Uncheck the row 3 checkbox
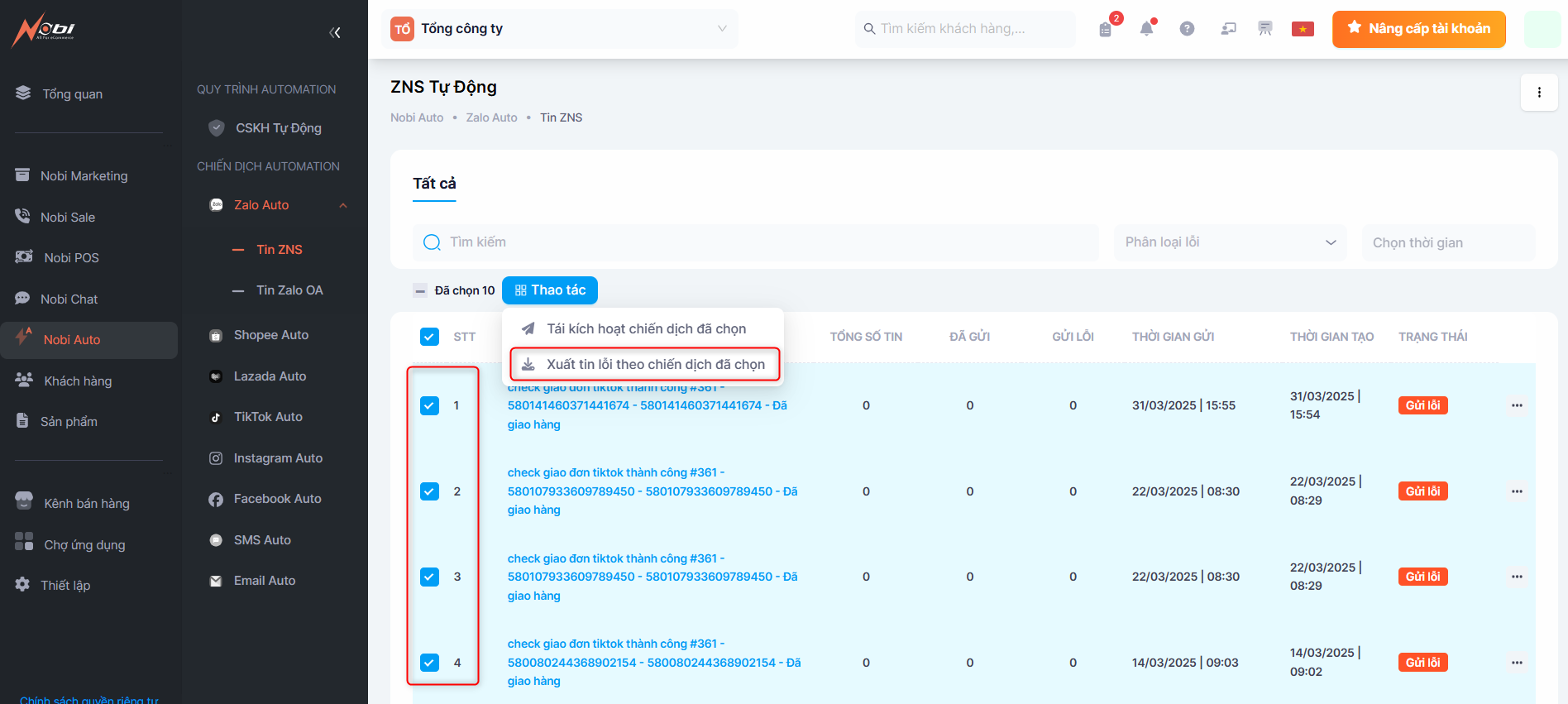Image resolution: width=1568 pixels, height=704 pixels. coord(429,577)
